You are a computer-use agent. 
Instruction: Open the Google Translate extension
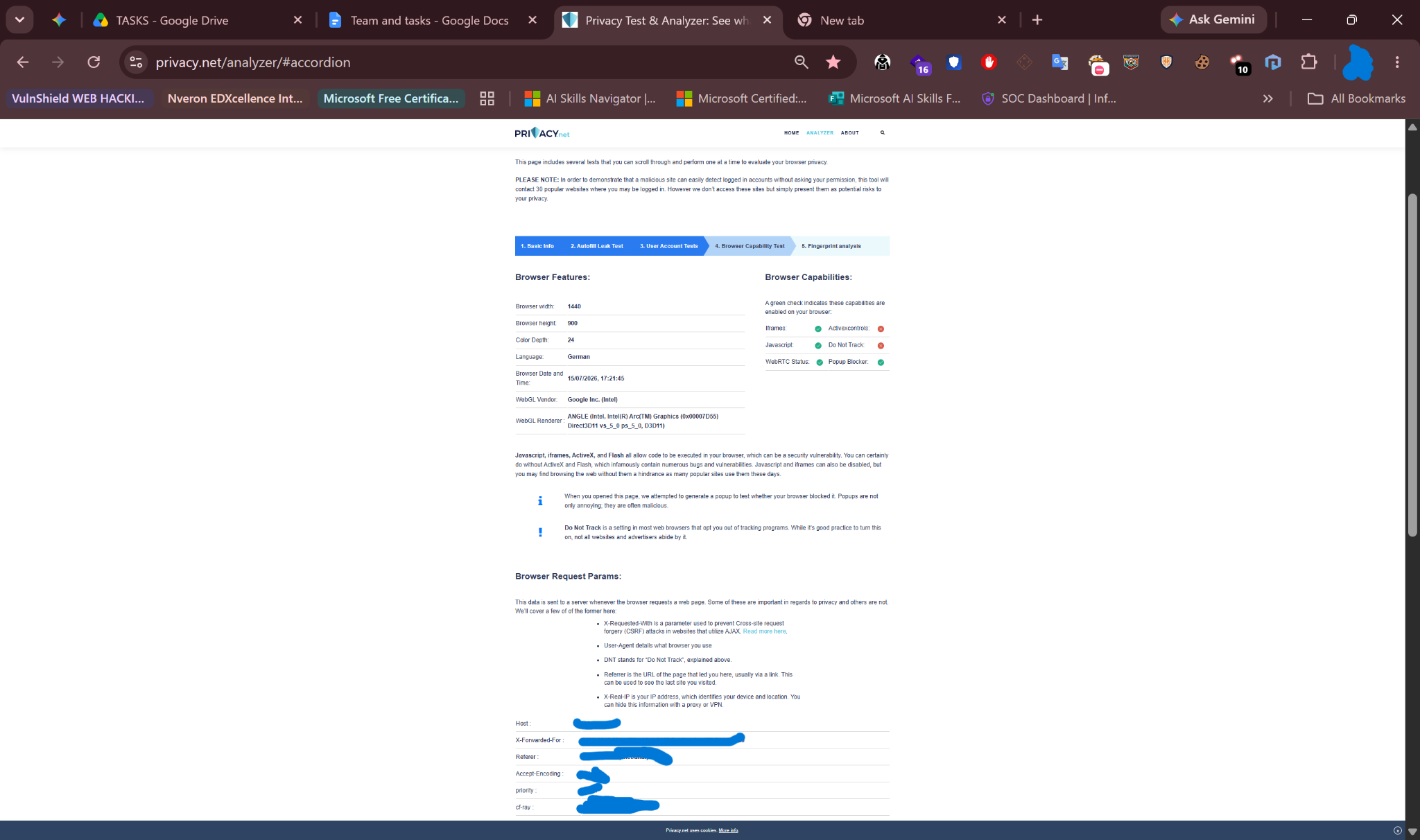(1060, 62)
